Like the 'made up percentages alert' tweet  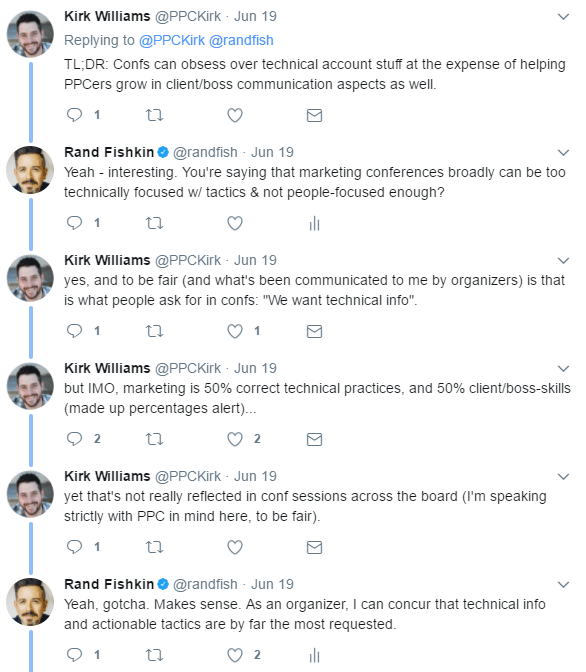235,439
